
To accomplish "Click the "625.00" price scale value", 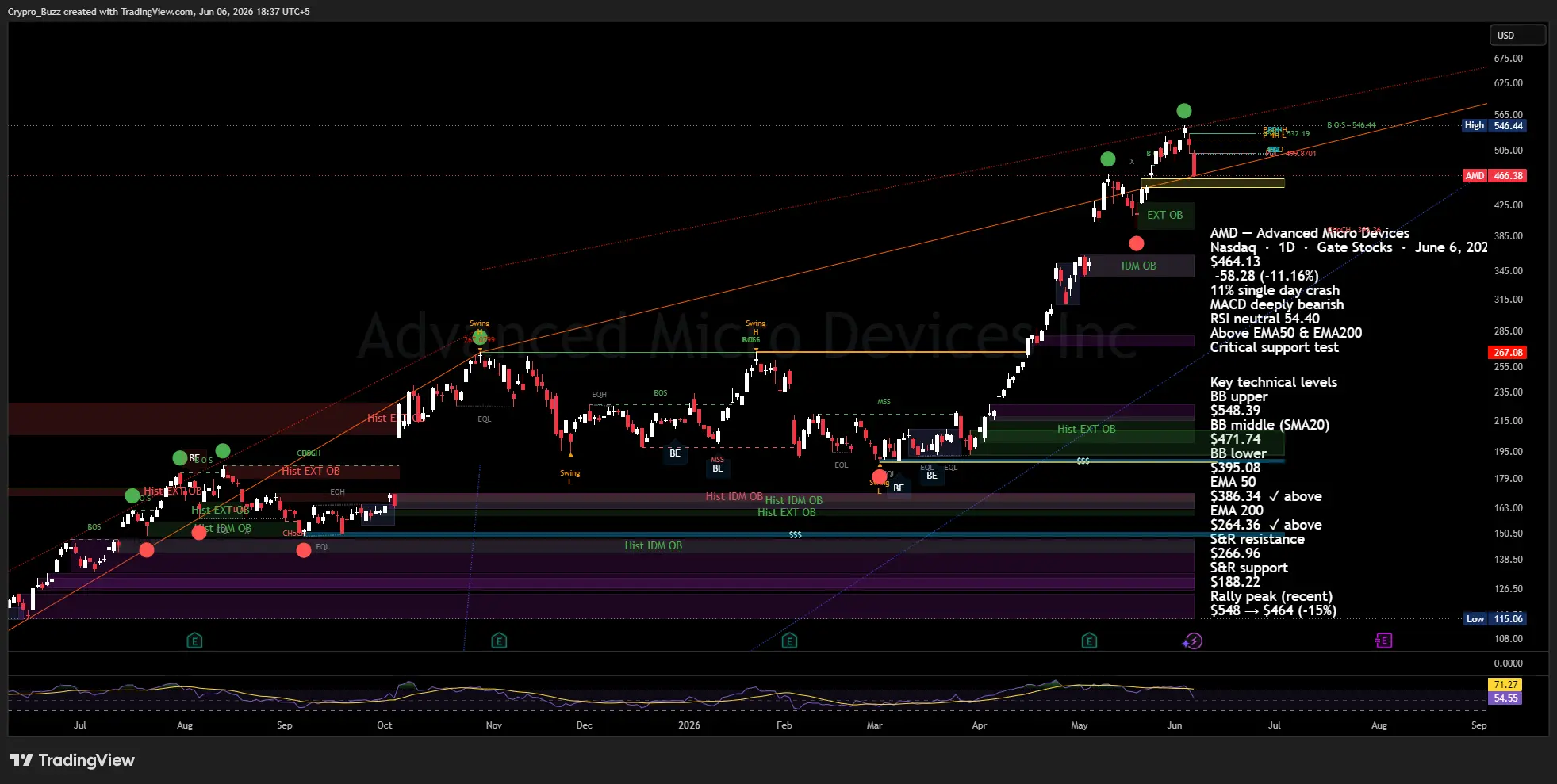I will pyautogui.click(x=1508, y=83).
